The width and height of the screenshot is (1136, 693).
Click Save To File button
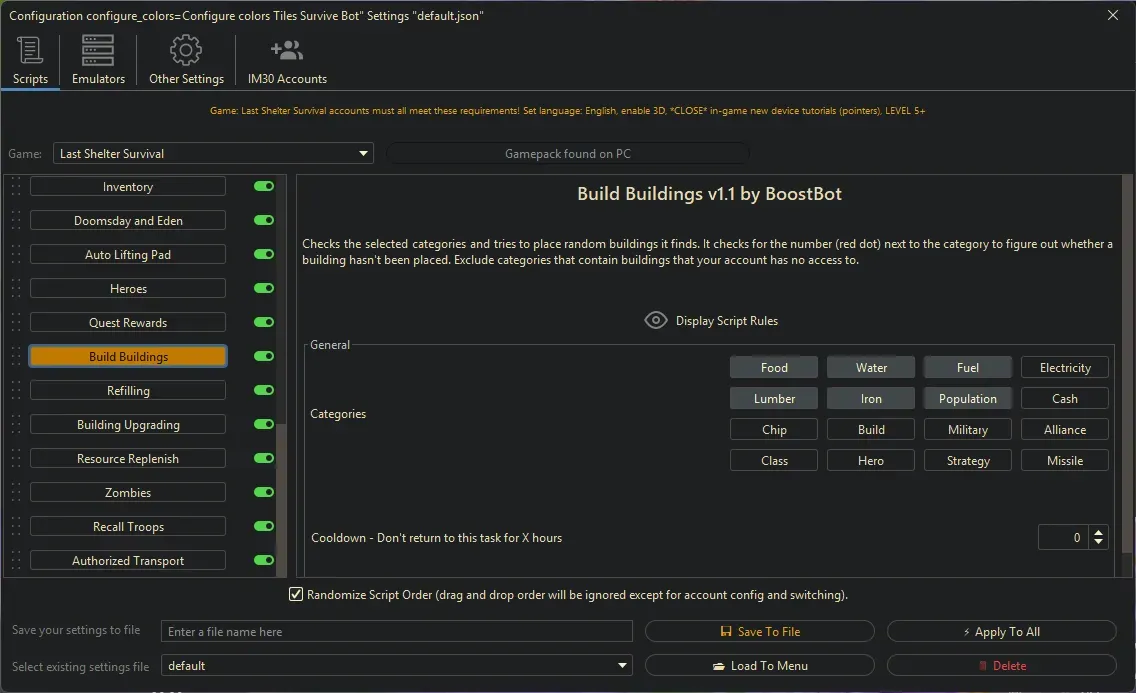pos(759,631)
